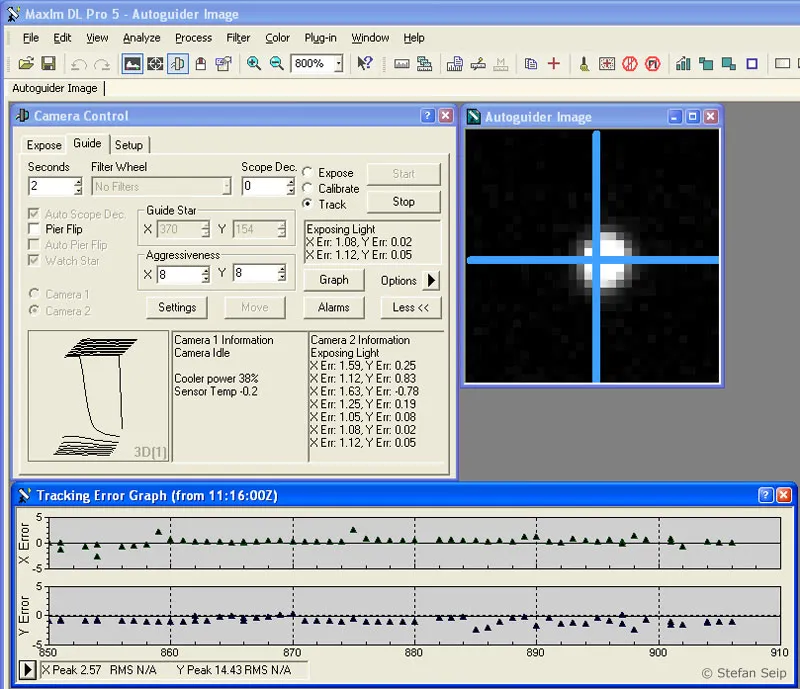Open the Plug-in menu
This screenshot has height=689, width=800.
coord(320,38)
